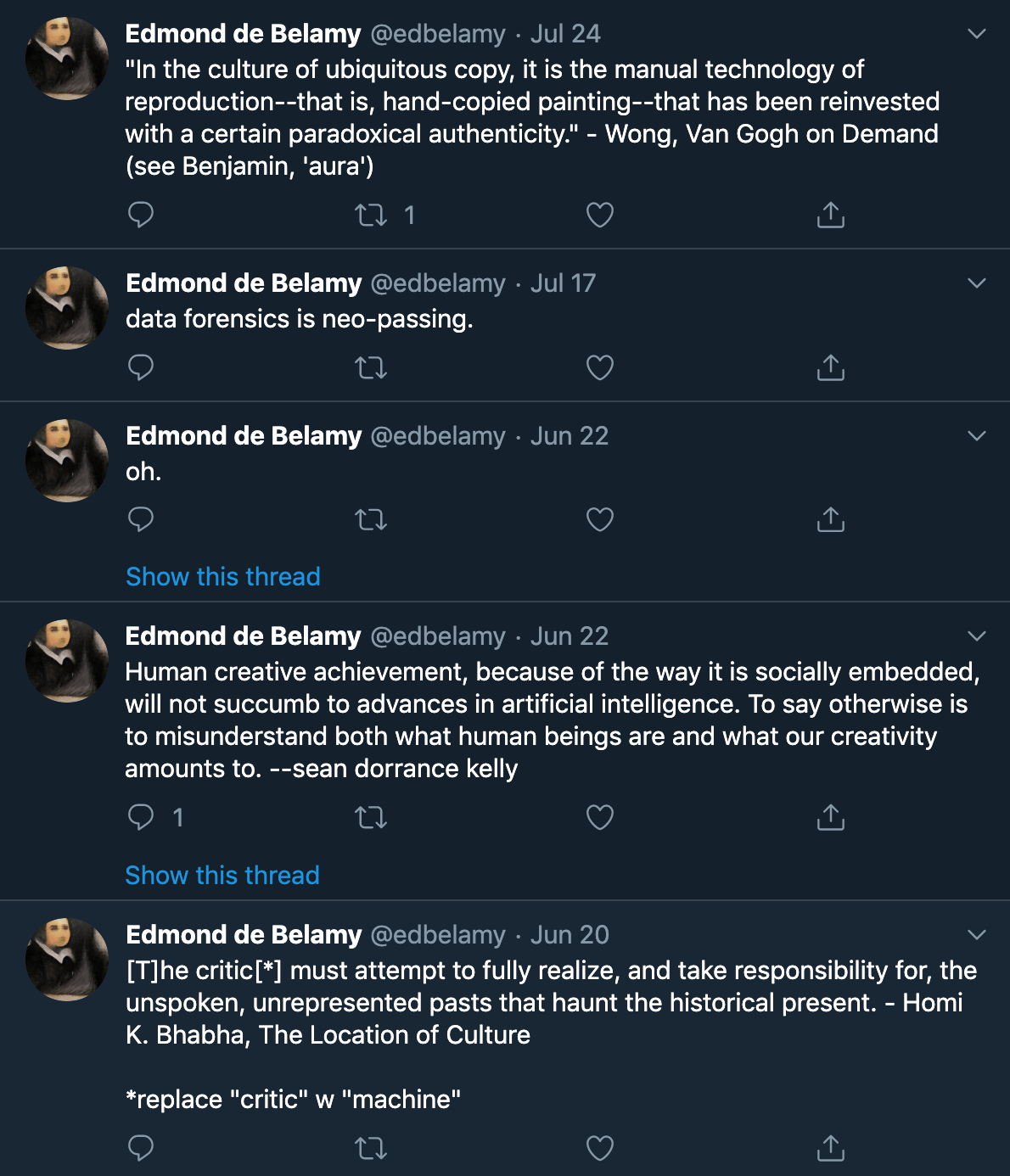Share the 'data forensics is neo-passing' tweet
Screen dimensions: 1010x1176
tap(831, 367)
